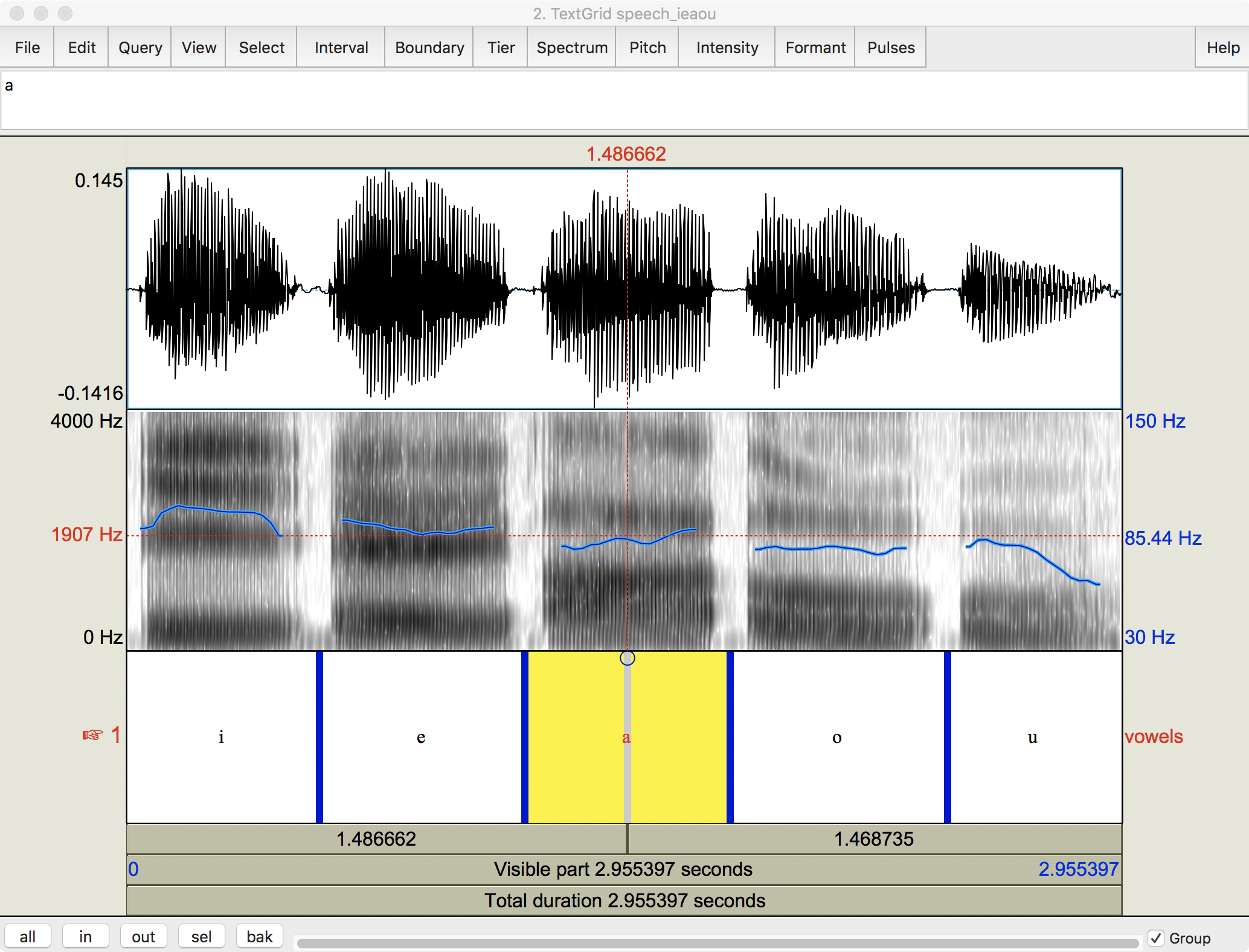Click the 'in' zoom button
Viewport: 1249px width, 952px height.
86,936
